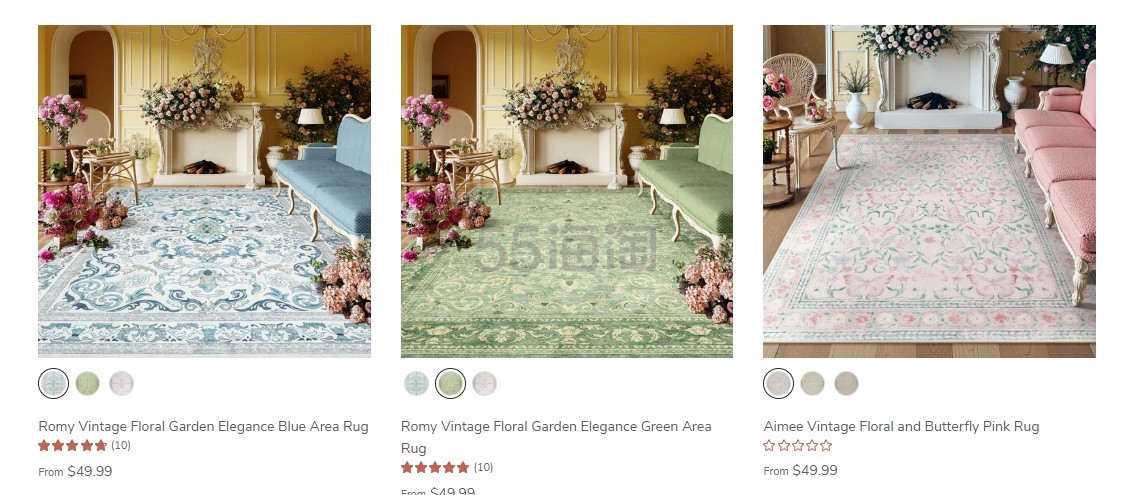Select the green swatch under the Romy Blue rug
1132x495 pixels.
87,383
